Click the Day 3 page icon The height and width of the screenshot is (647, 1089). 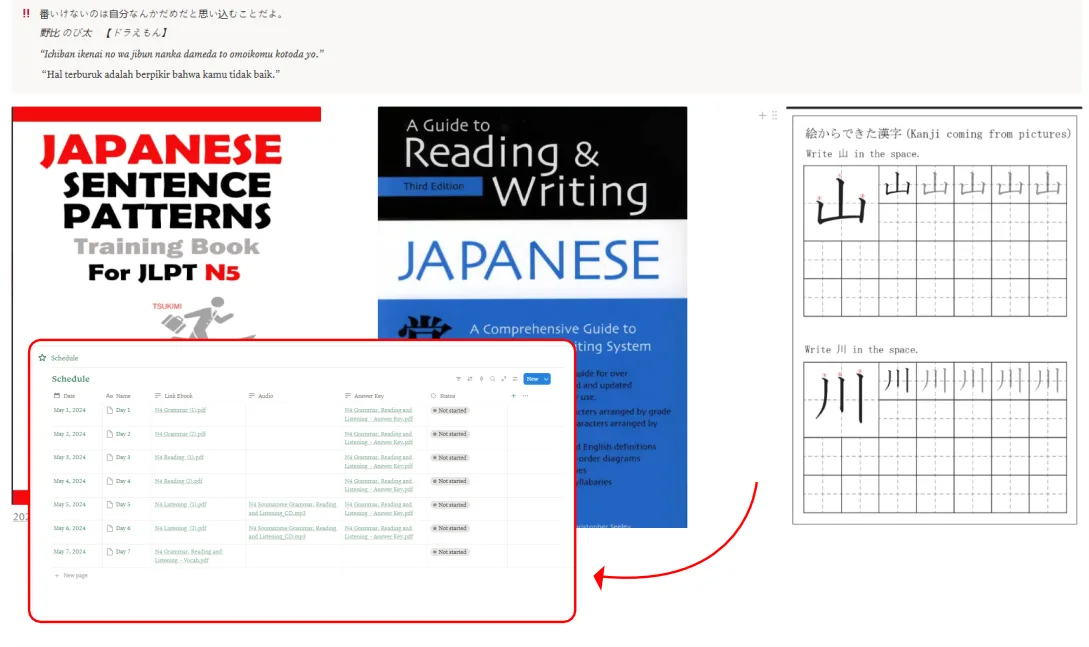[x=110, y=457]
